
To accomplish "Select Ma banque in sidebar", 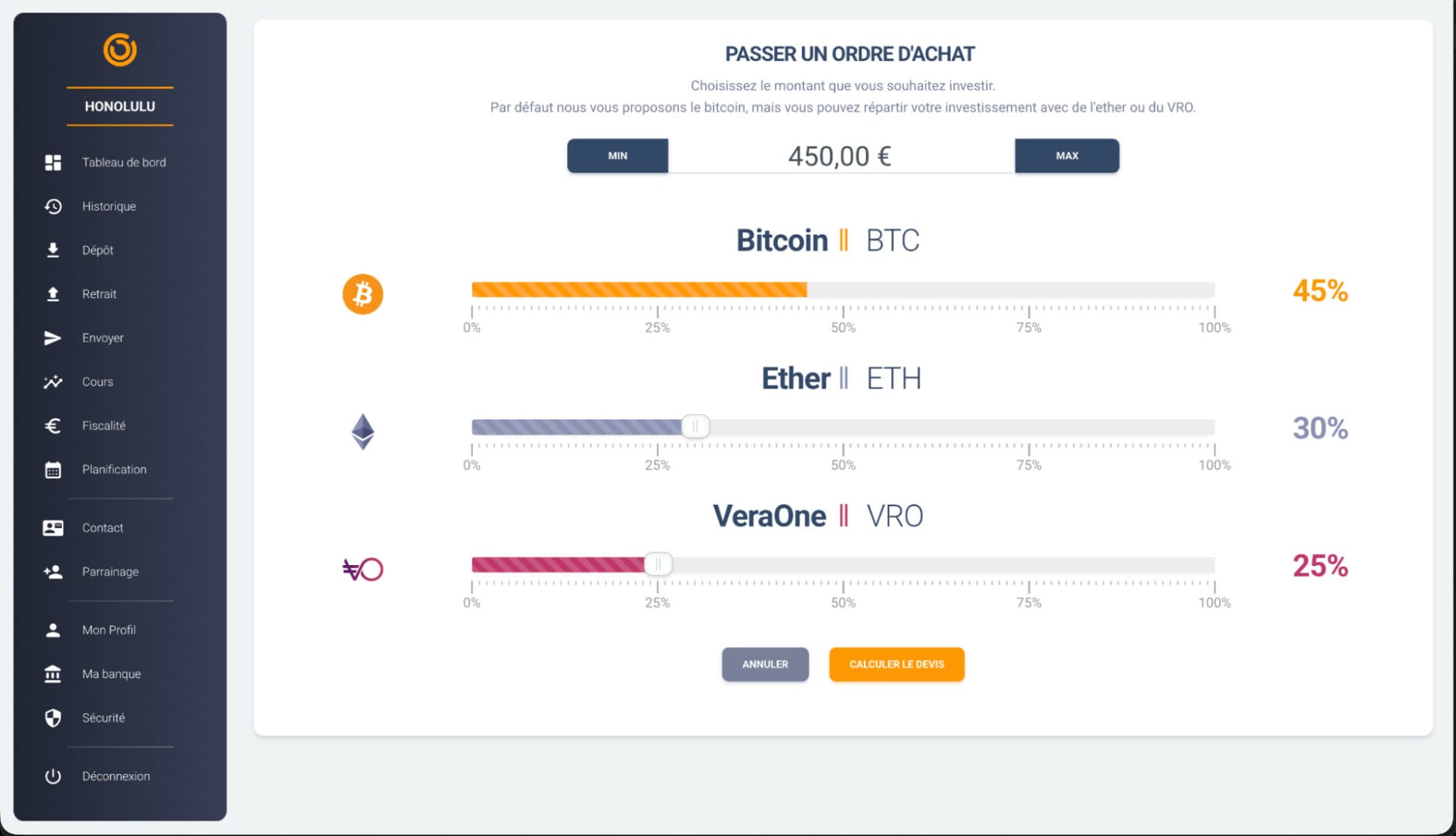I will (111, 674).
